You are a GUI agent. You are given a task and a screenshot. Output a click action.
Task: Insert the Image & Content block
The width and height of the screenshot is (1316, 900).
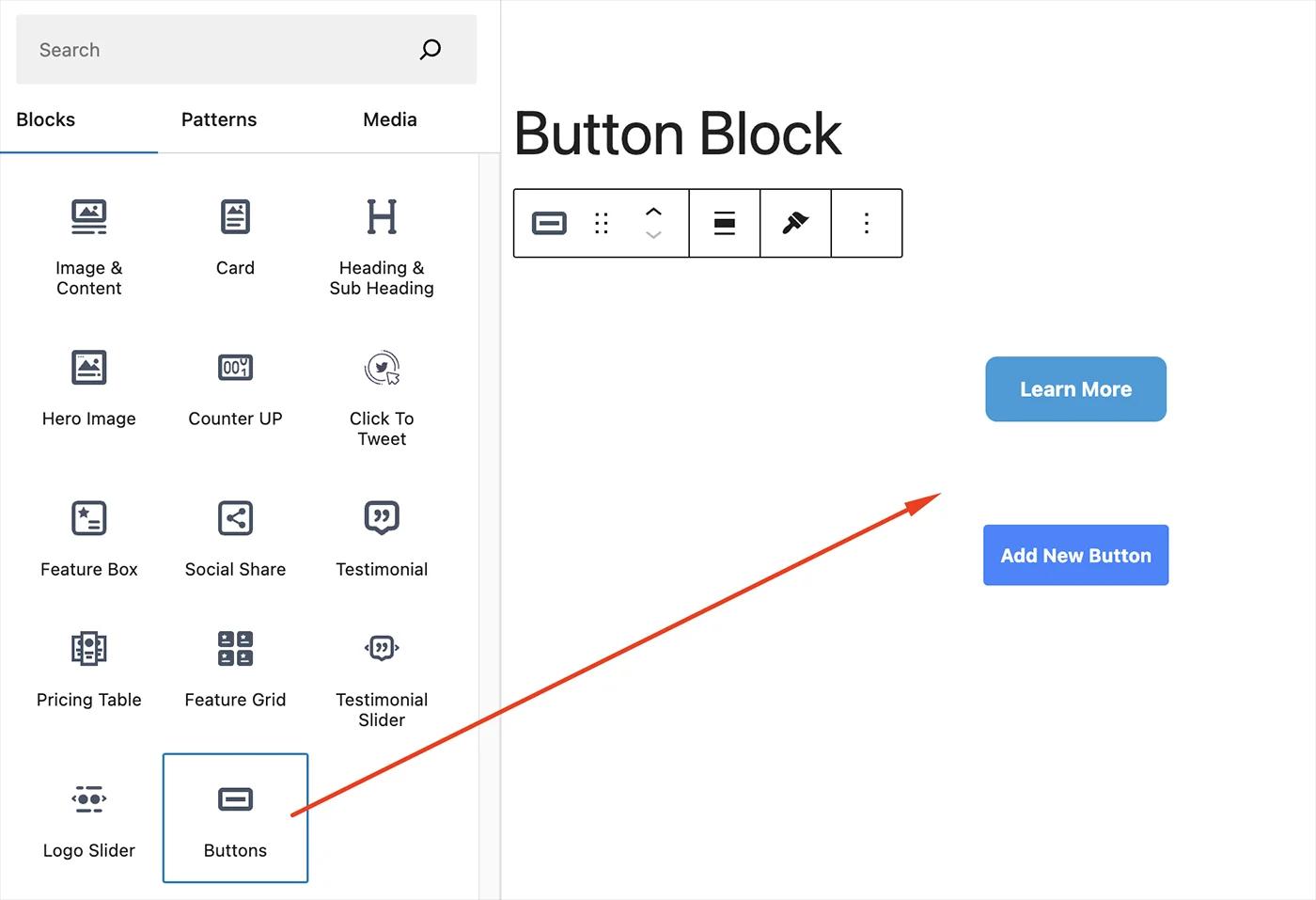[x=89, y=245]
